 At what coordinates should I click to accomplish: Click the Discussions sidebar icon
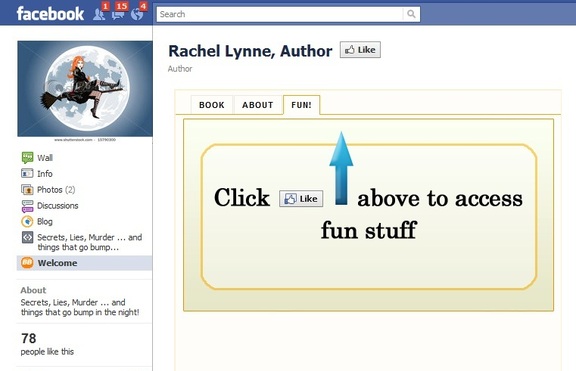click(27, 206)
